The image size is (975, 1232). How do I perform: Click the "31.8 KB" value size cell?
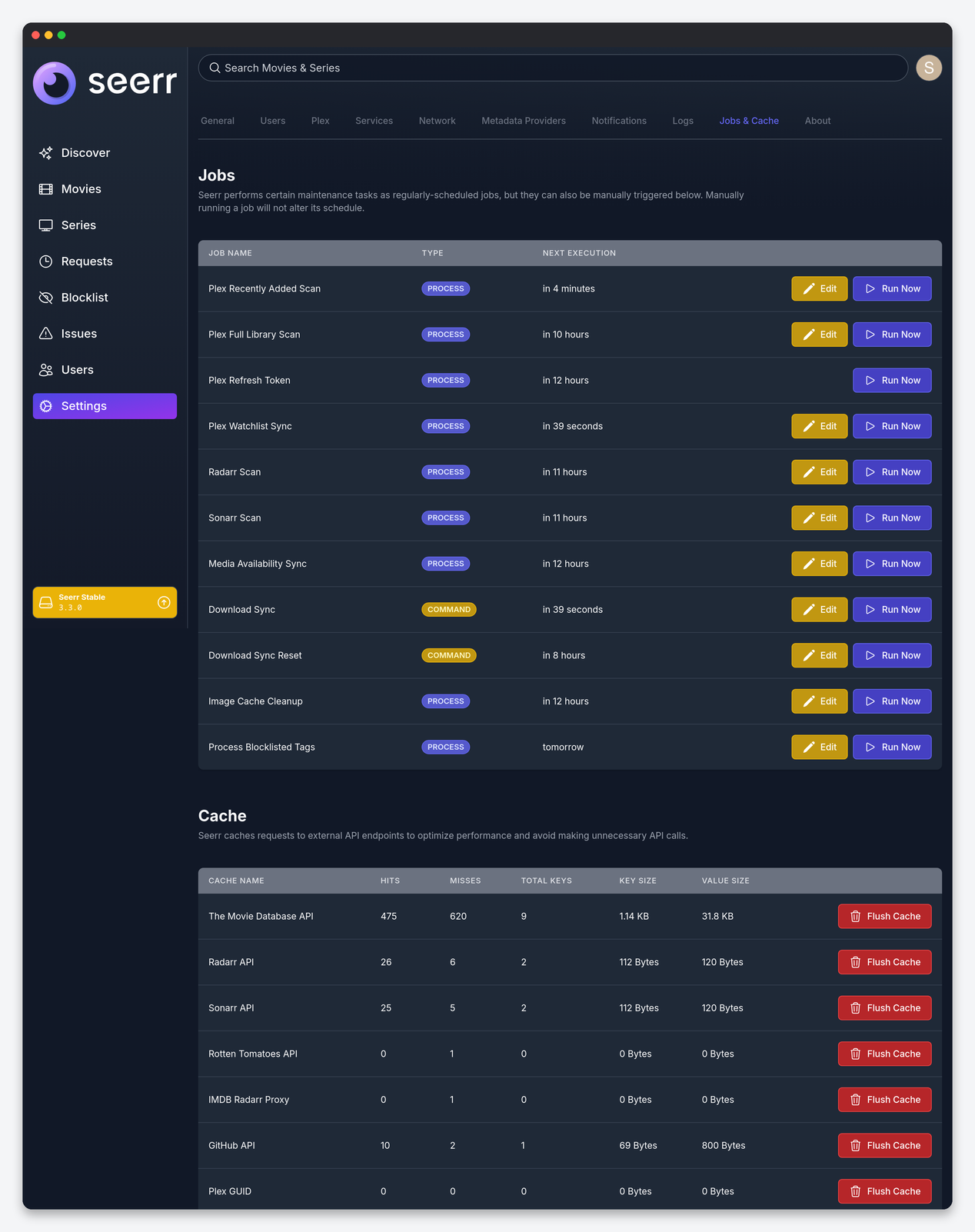(x=717, y=916)
